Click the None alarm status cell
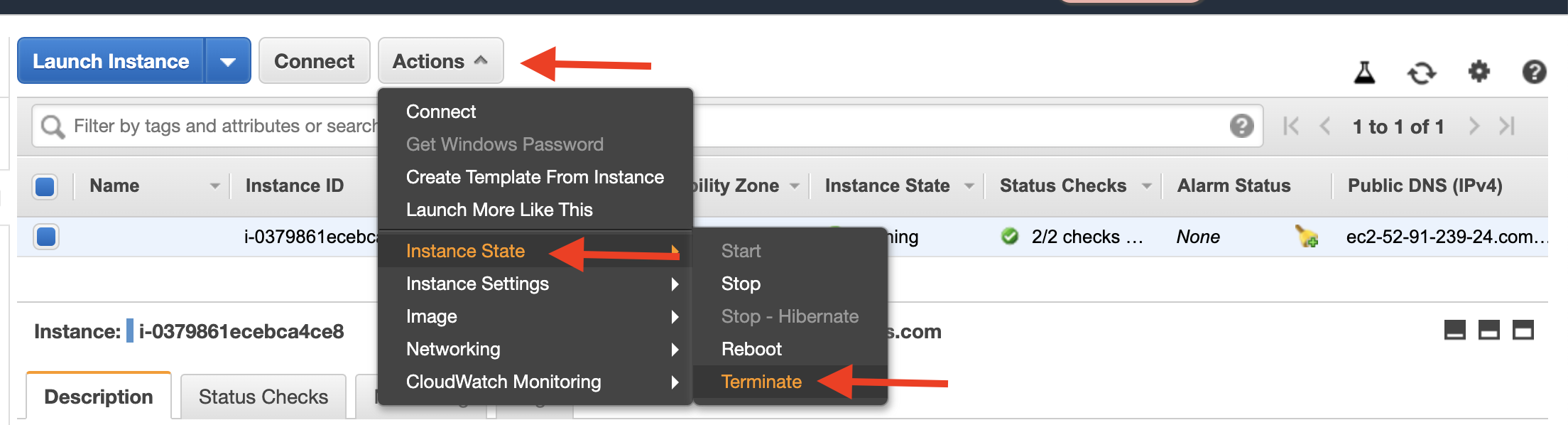This screenshot has height=425, width=1568. click(1198, 237)
